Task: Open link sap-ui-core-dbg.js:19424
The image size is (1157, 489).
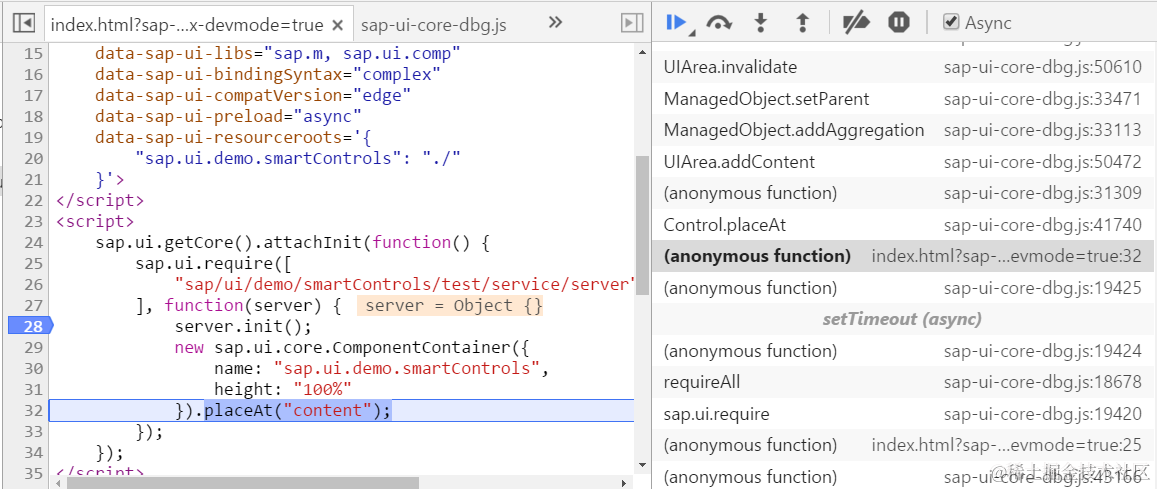Action: point(1043,351)
